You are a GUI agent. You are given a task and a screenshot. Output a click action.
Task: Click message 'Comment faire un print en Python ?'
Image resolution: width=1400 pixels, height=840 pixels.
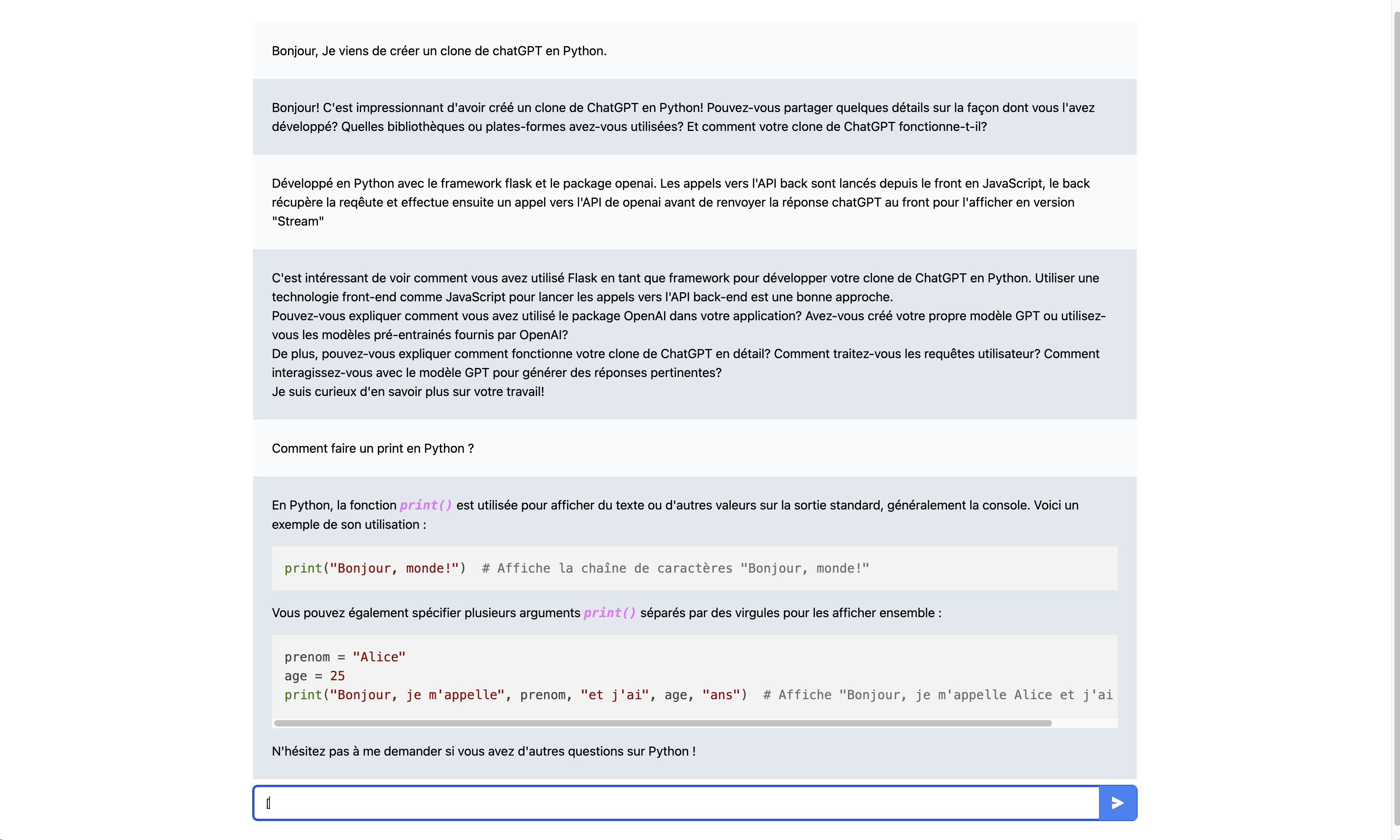point(372,448)
